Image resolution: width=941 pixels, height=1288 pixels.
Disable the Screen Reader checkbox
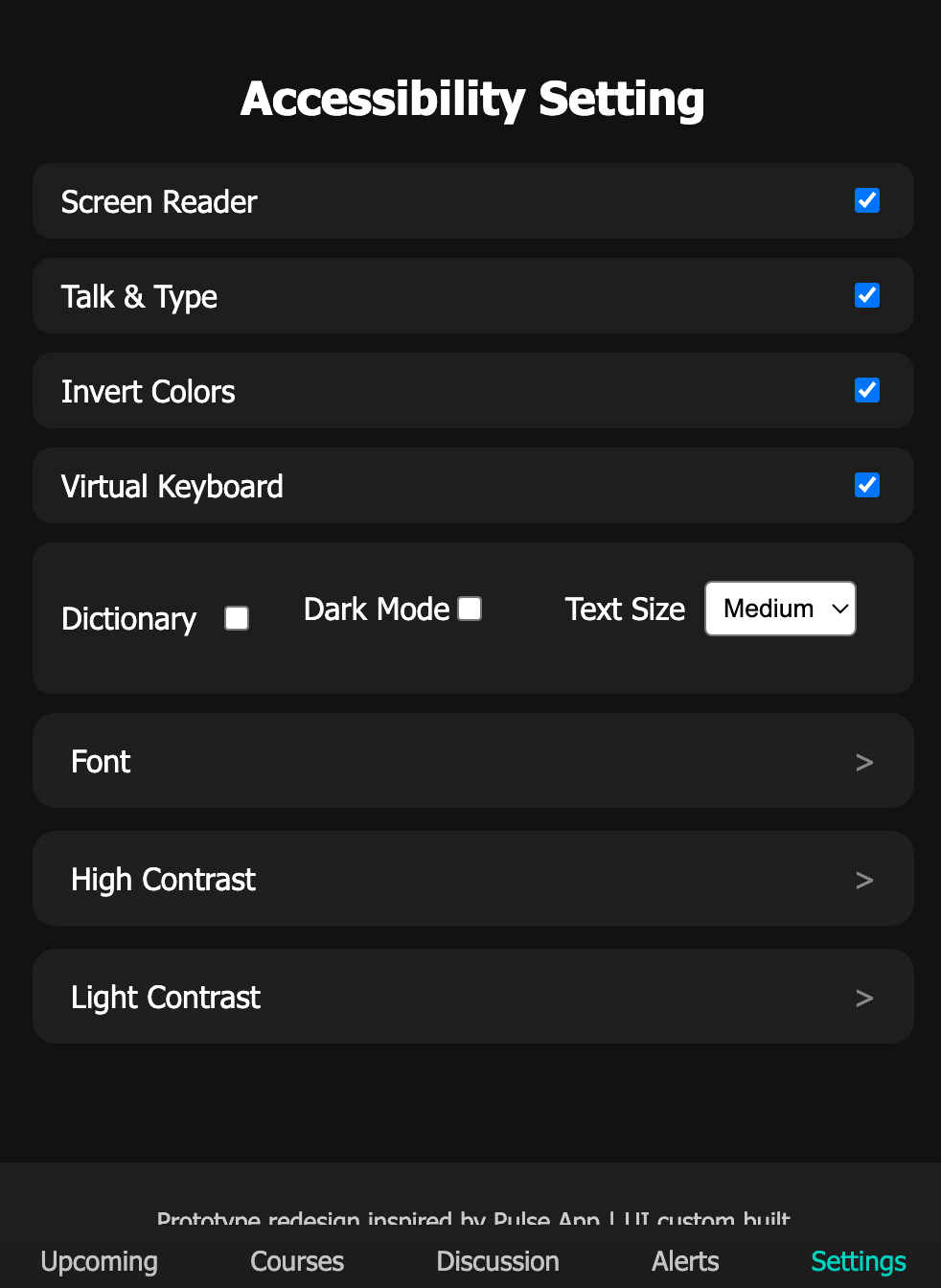(866, 200)
